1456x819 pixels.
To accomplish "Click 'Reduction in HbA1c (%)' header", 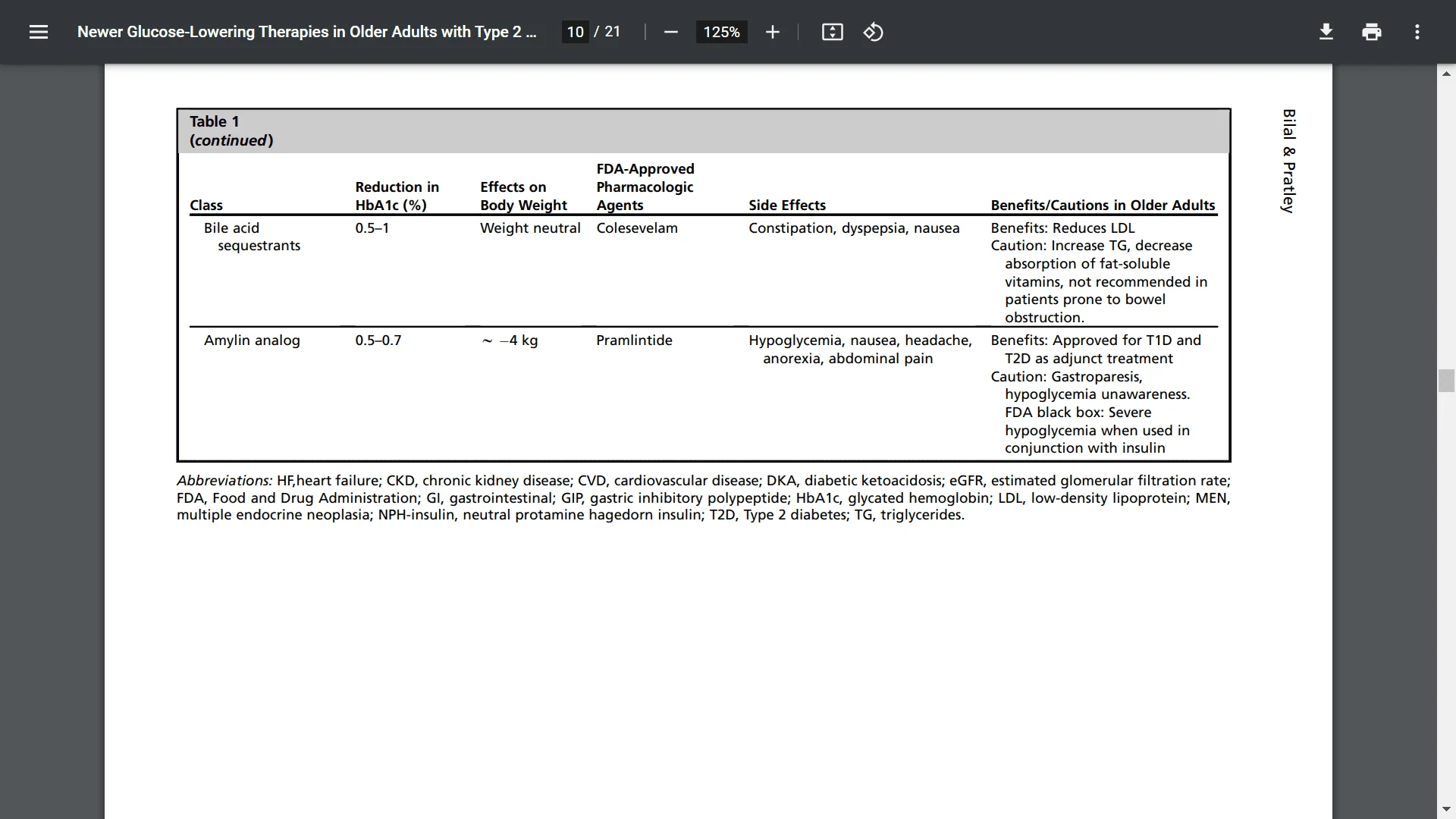I will [x=397, y=196].
